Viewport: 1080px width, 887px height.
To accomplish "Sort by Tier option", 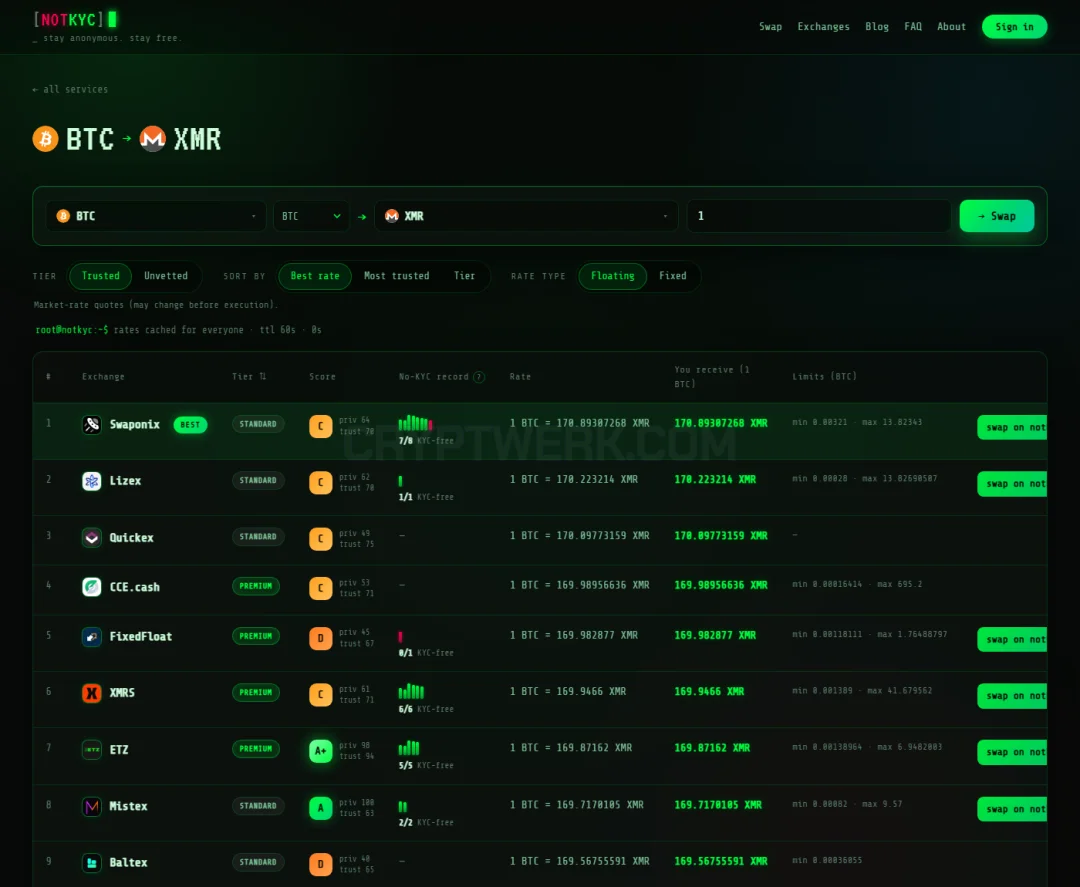I will [x=464, y=275].
